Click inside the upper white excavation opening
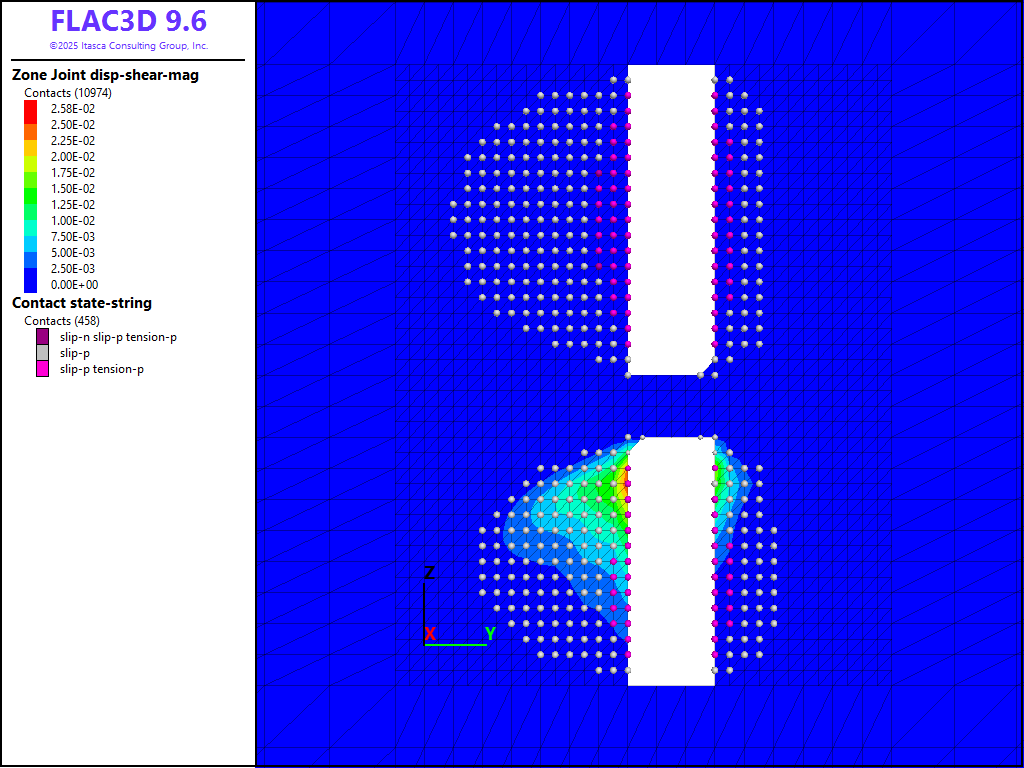Viewport: 1024px width, 768px height. click(670, 220)
